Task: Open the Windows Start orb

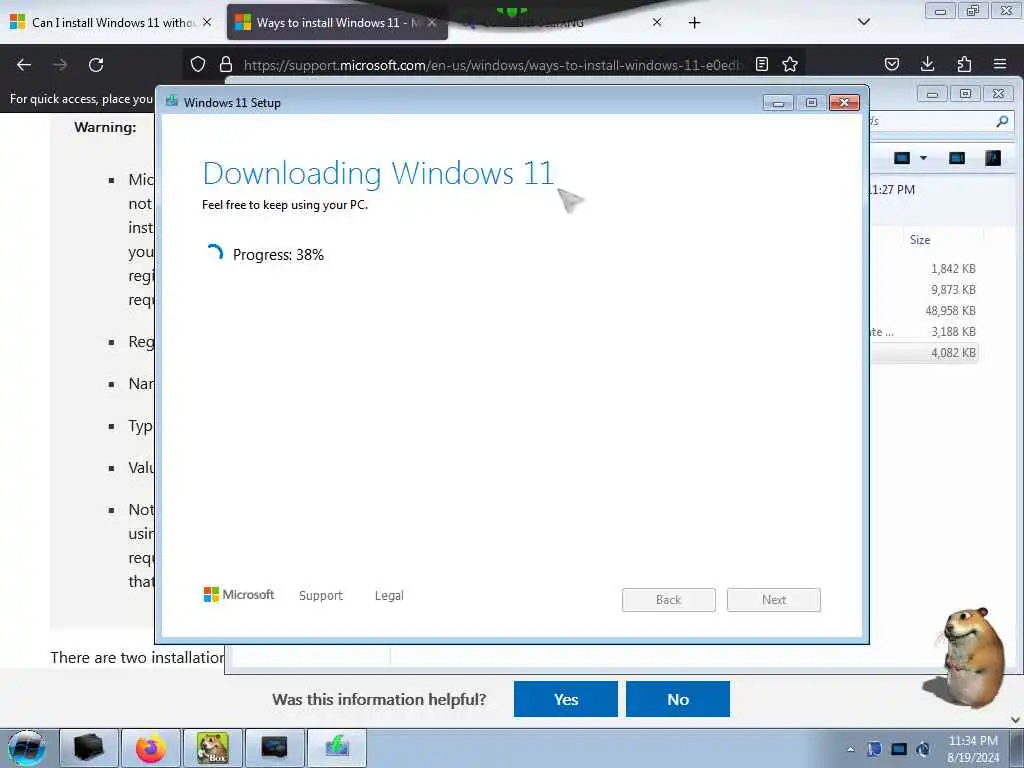Action: point(27,748)
